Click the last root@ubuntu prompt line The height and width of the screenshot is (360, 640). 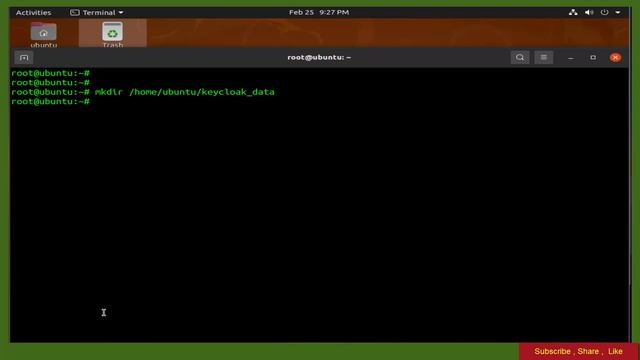point(50,102)
